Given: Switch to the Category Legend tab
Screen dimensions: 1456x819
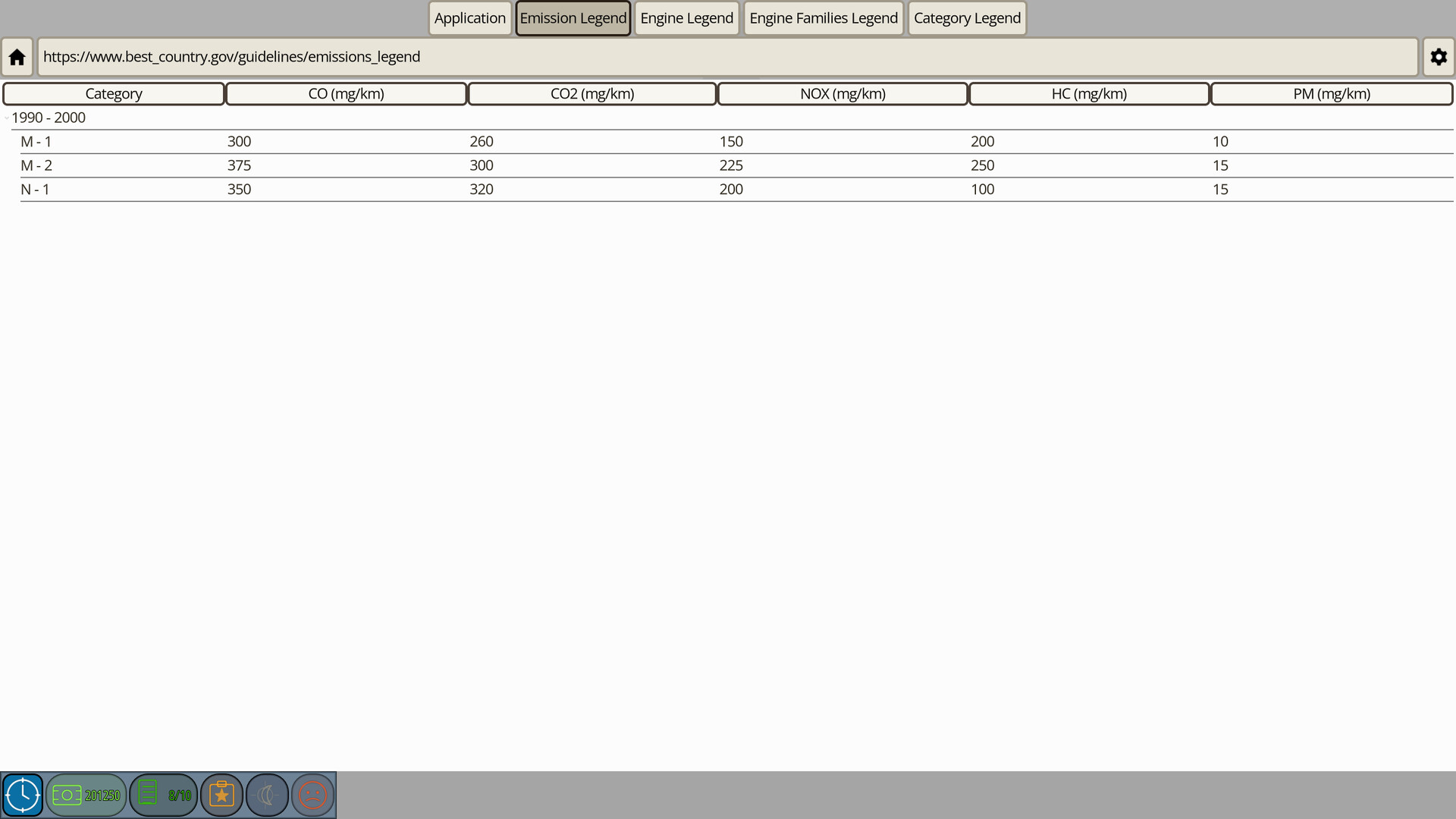Looking at the screenshot, I should tap(967, 18).
